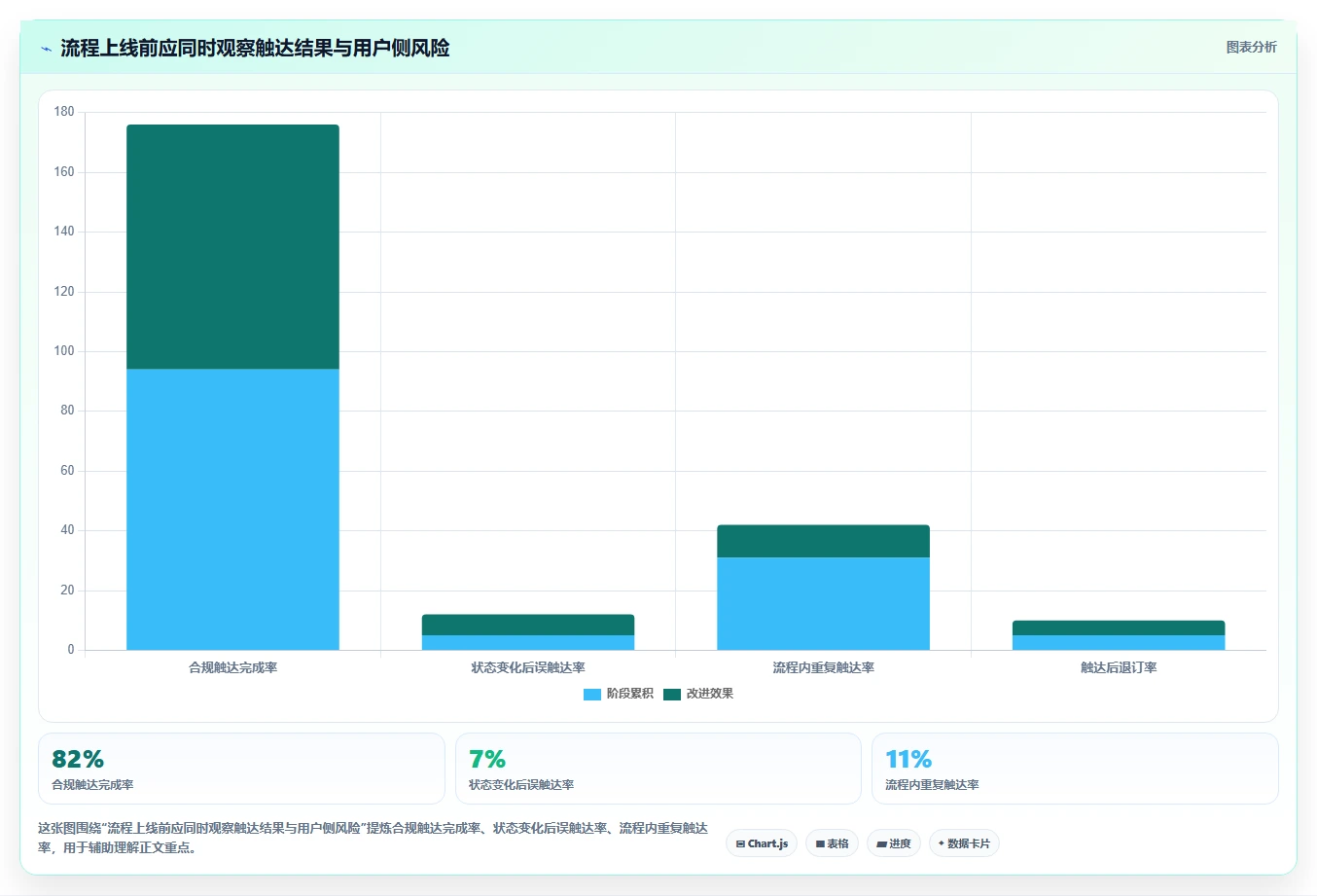
Task: Click the dark green 改进效果 legend color box
Action: click(x=672, y=694)
